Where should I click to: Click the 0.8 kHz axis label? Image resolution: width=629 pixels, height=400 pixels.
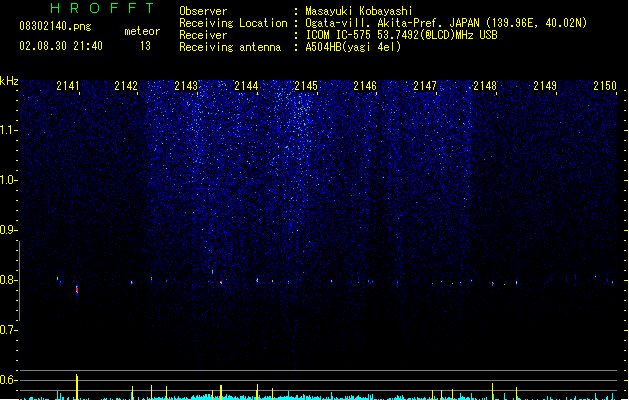point(8,280)
